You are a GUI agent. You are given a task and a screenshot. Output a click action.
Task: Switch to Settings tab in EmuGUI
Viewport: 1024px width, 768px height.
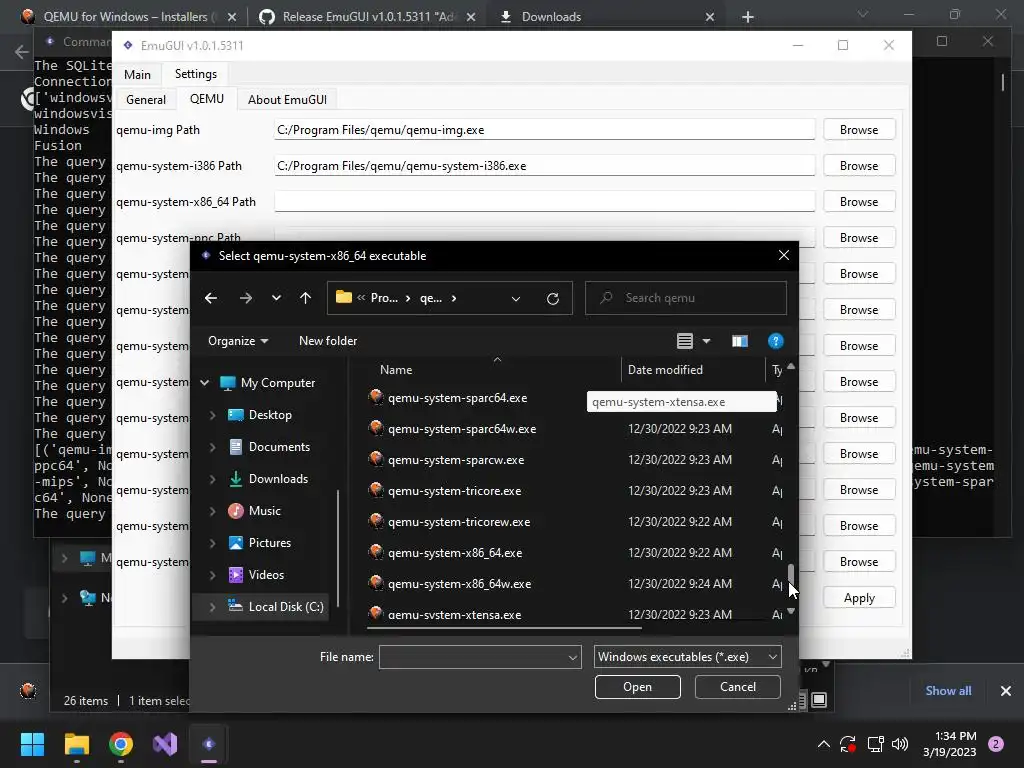point(196,74)
